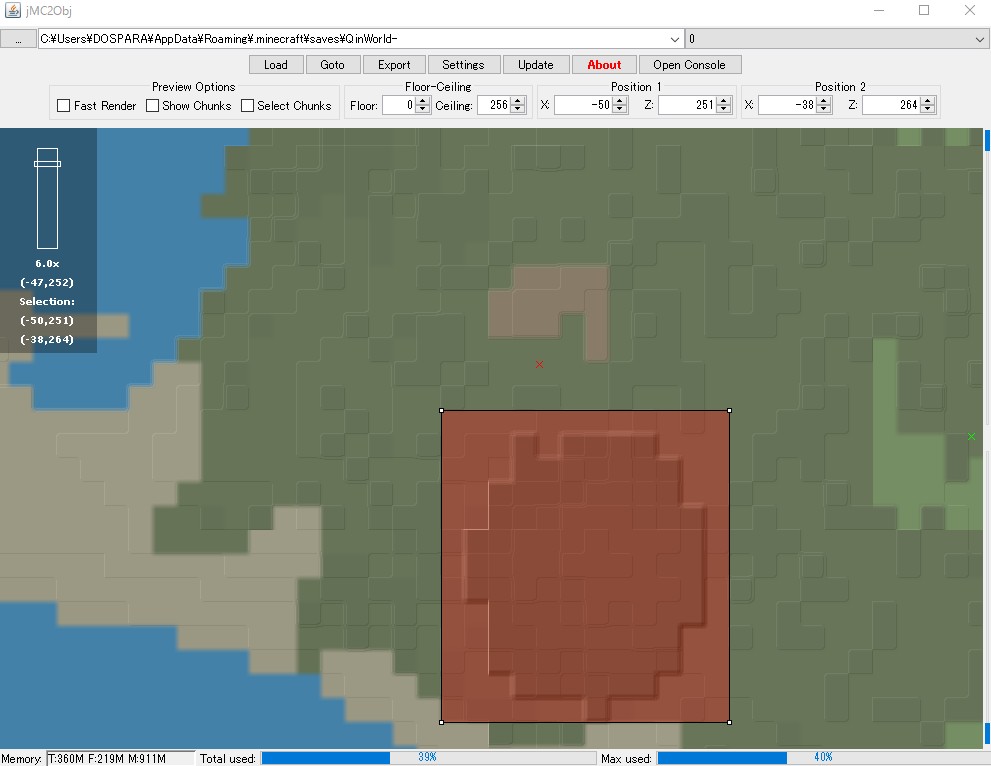Viewport: 991px width, 766px height.
Task: Click Open Console button
Action: coord(690,64)
